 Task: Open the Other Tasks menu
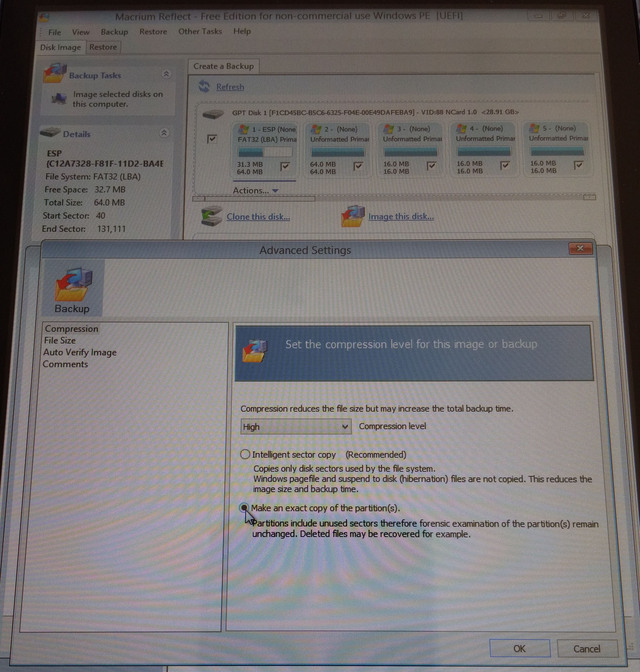(x=200, y=31)
